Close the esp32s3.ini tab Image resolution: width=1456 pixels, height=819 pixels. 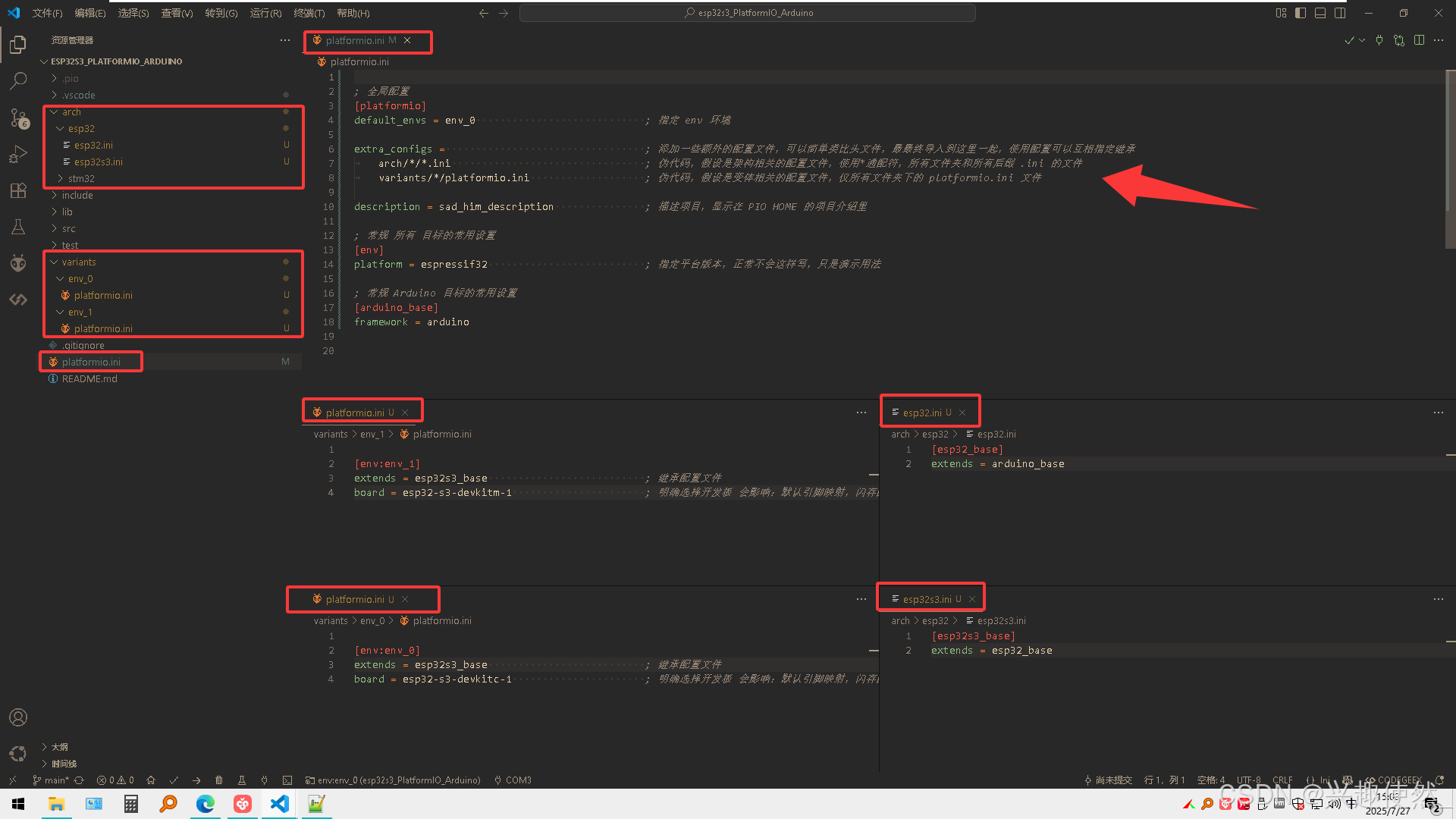972,599
